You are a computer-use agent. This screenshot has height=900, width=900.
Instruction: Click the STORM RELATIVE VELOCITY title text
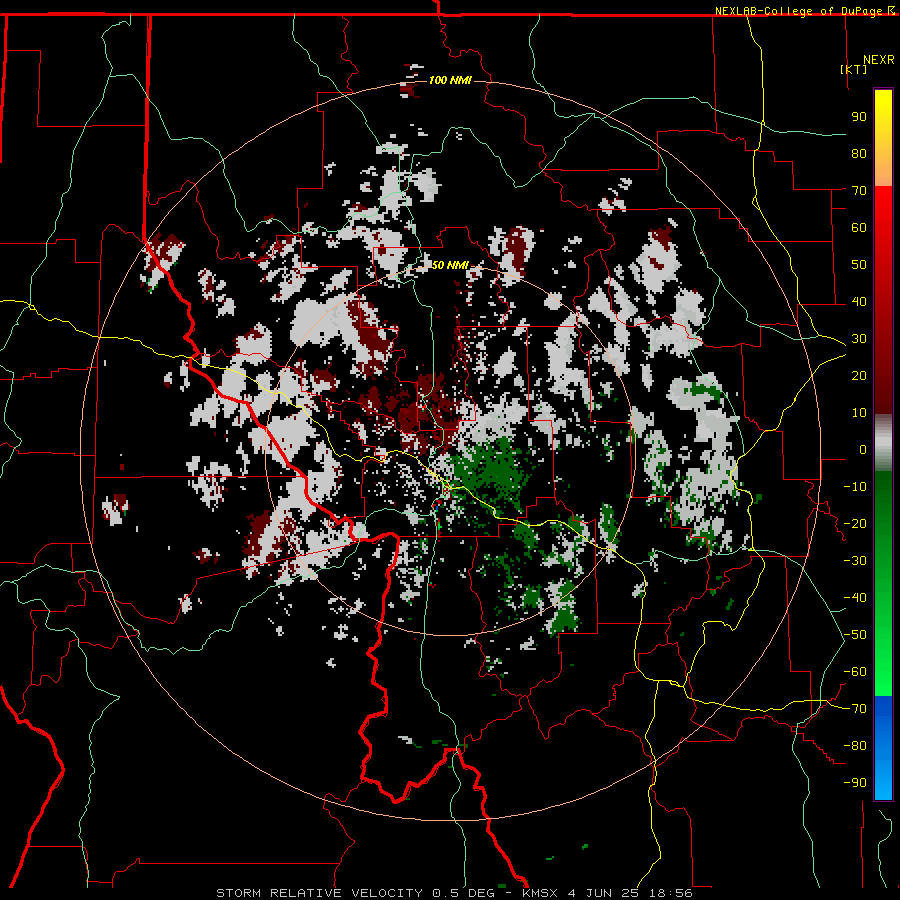(319, 893)
